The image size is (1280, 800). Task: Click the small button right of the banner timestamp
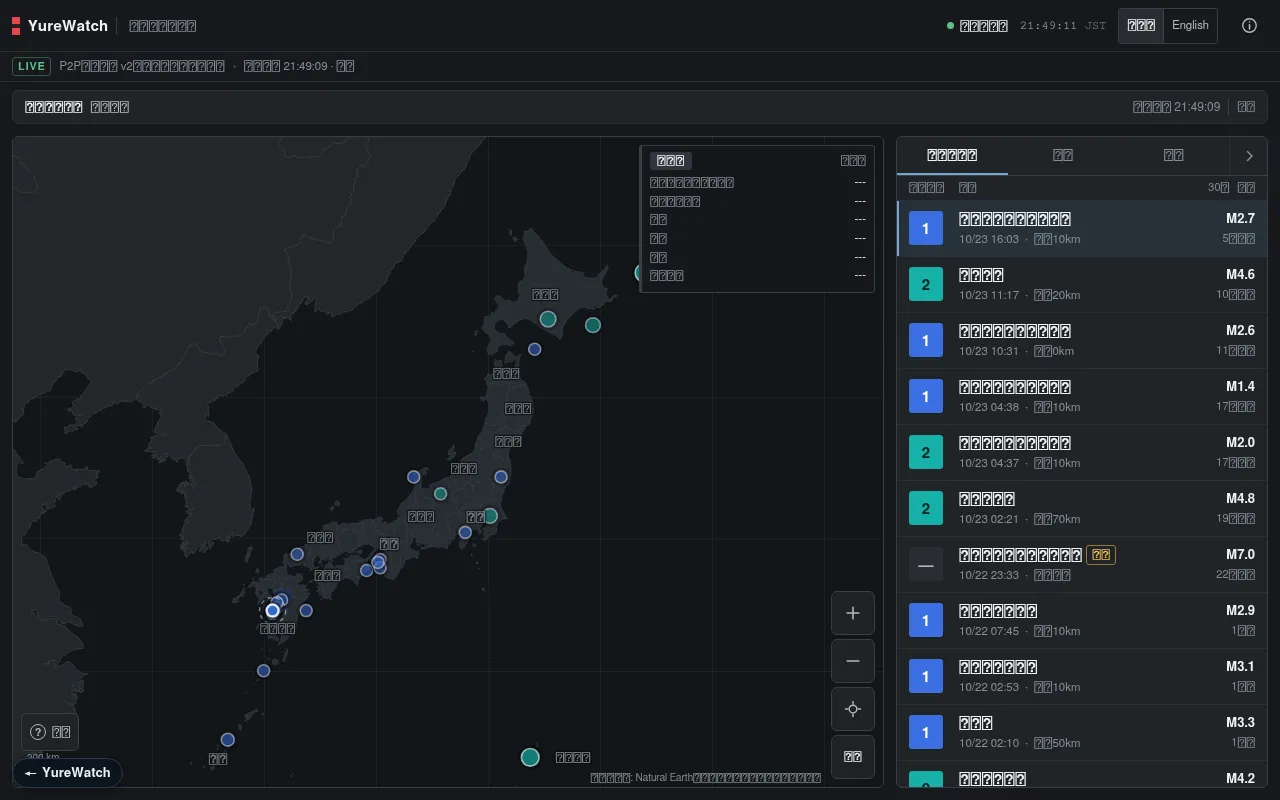pyautogui.click(x=1246, y=107)
